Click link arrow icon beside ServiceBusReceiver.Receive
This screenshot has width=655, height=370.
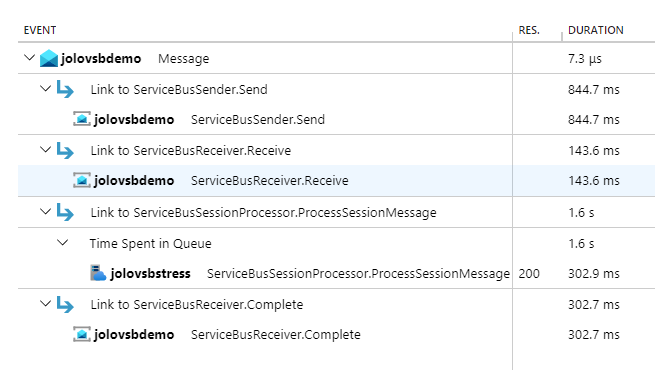pyautogui.click(x=65, y=150)
